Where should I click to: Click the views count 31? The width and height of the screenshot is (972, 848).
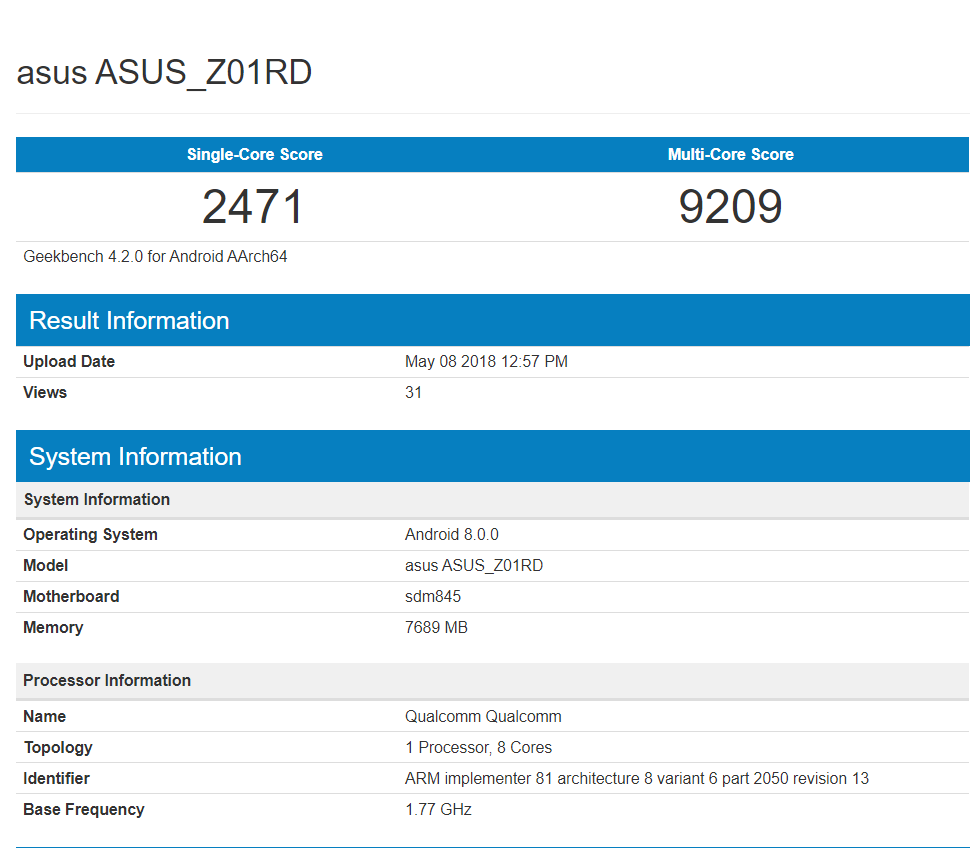click(x=413, y=392)
